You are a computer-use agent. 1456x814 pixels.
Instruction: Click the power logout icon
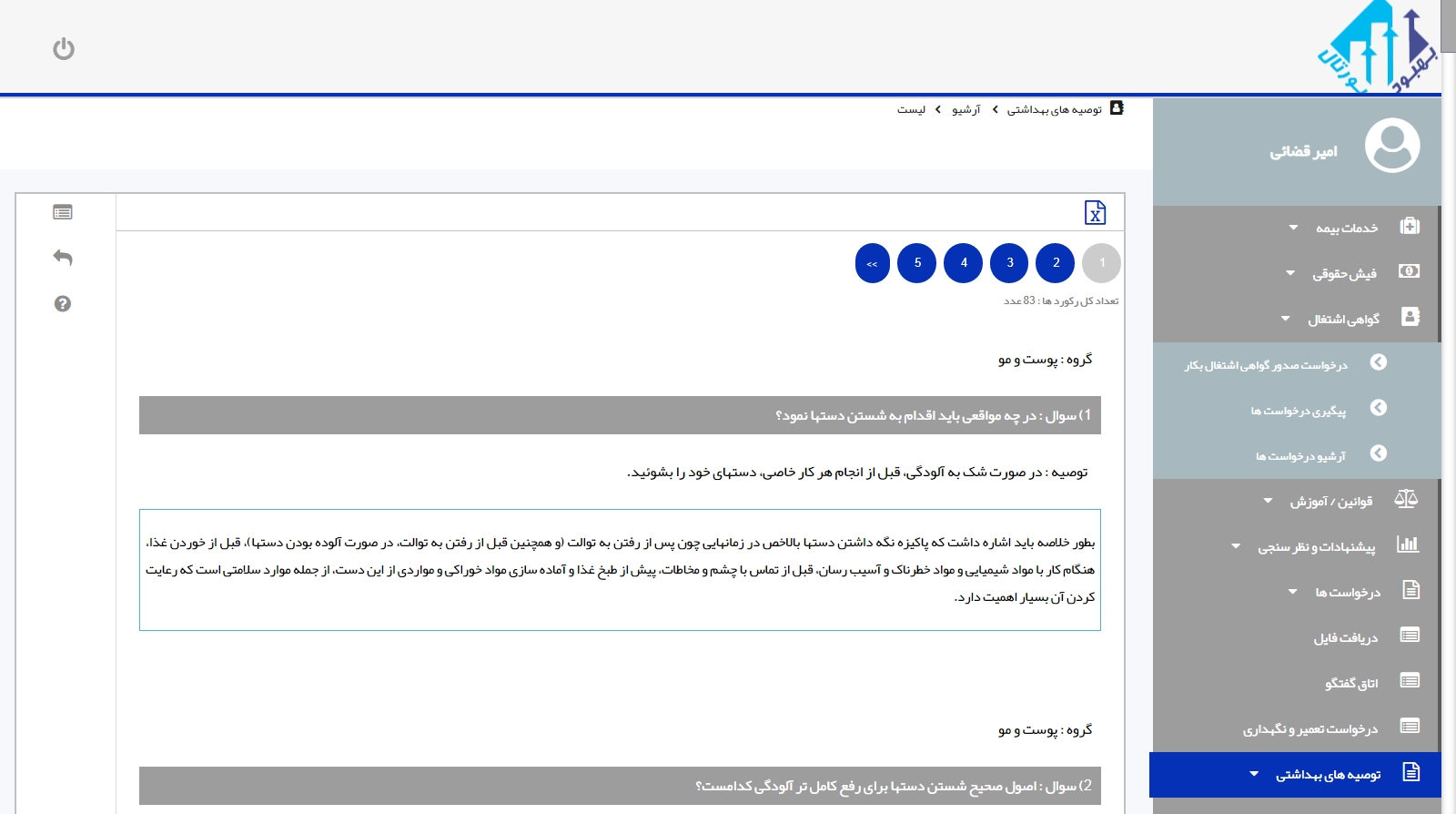(x=64, y=48)
